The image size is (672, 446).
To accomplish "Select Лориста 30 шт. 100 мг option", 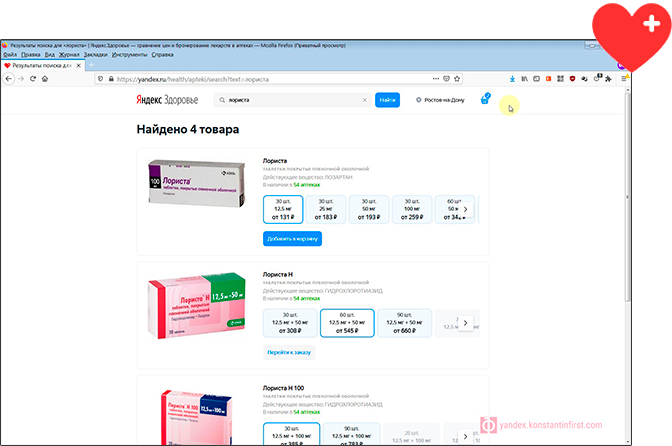I will point(412,209).
